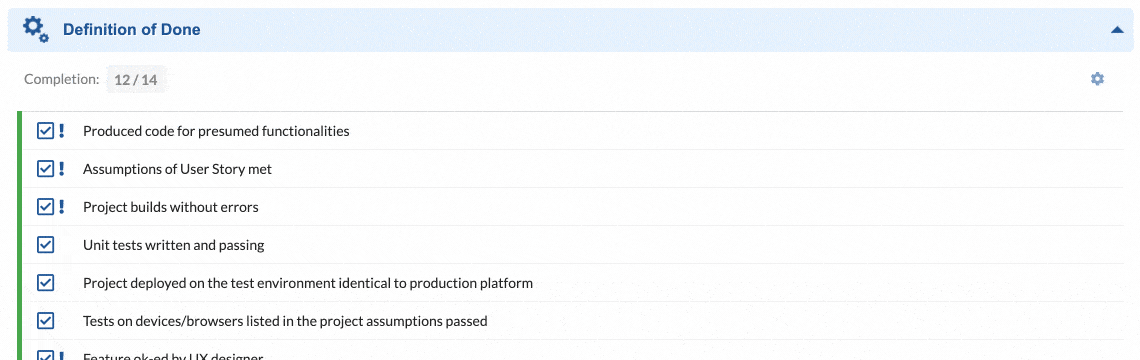Toggle Unit tests written and passing checkbox

(45, 244)
